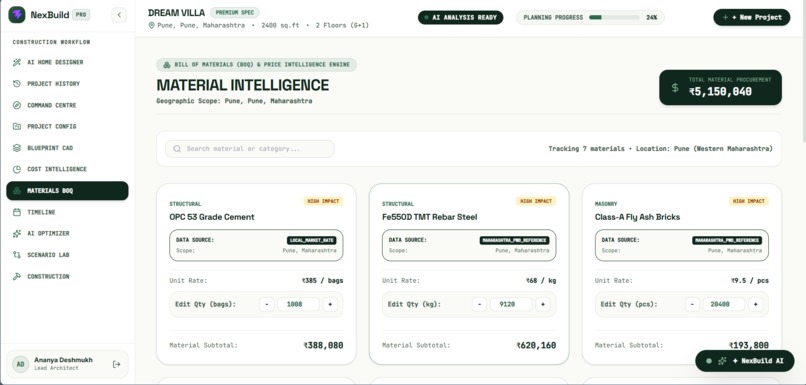Click the AI Analysis Ready badge

(461, 17)
